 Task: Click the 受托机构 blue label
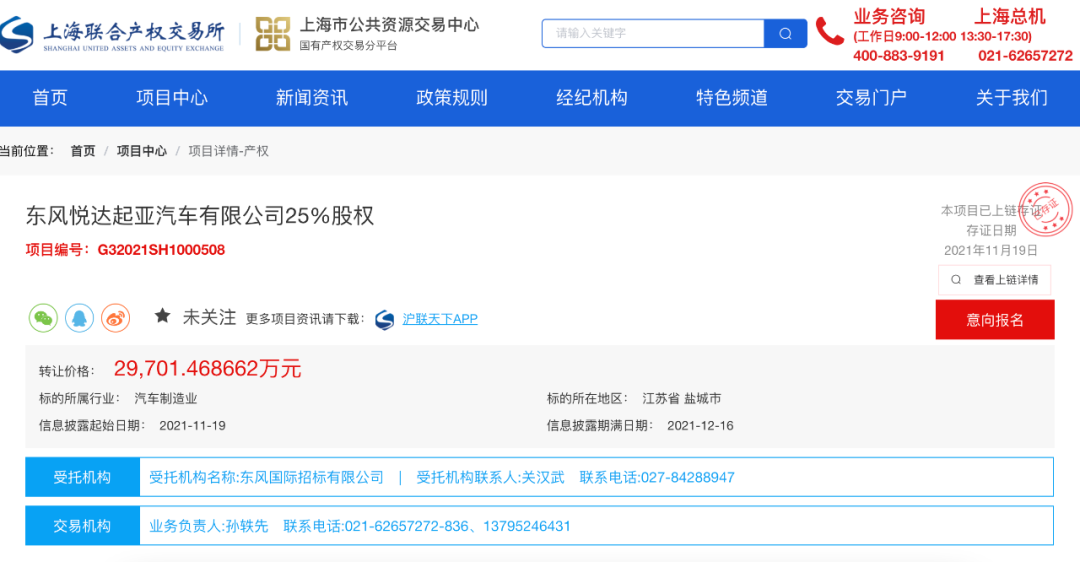click(x=83, y=477)
